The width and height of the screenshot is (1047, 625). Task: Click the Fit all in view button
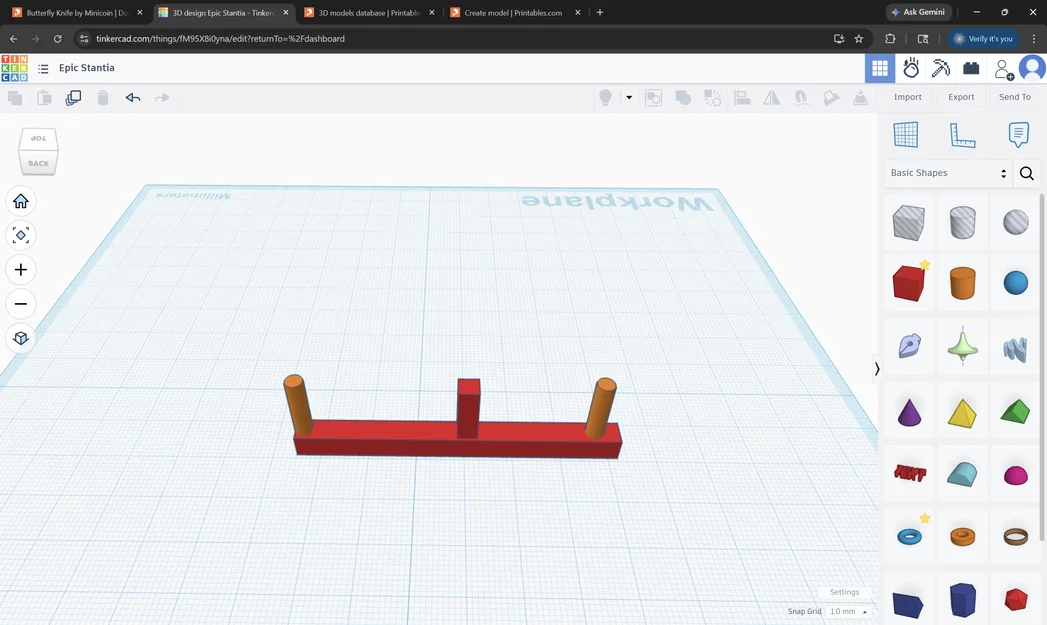[x=21, y=235]
